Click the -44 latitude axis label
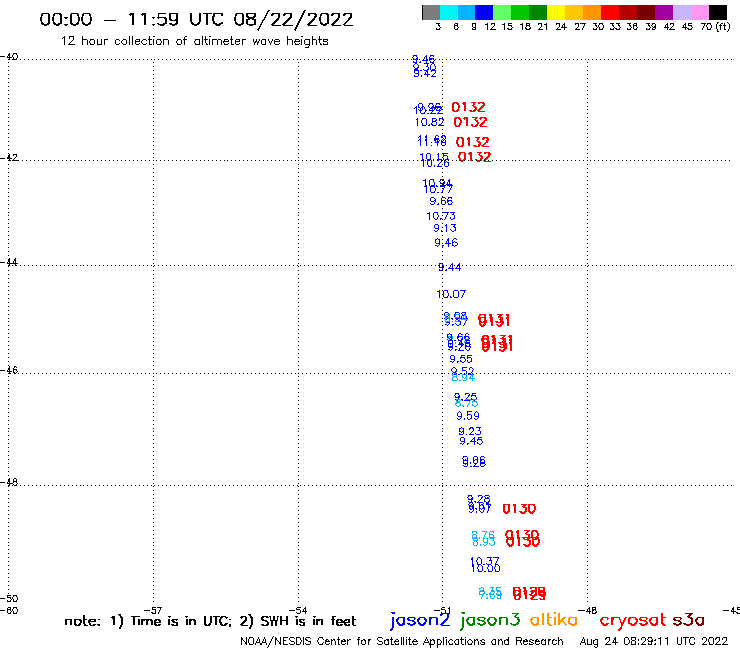Screen dimensions: 740x650 pos(9,262)
